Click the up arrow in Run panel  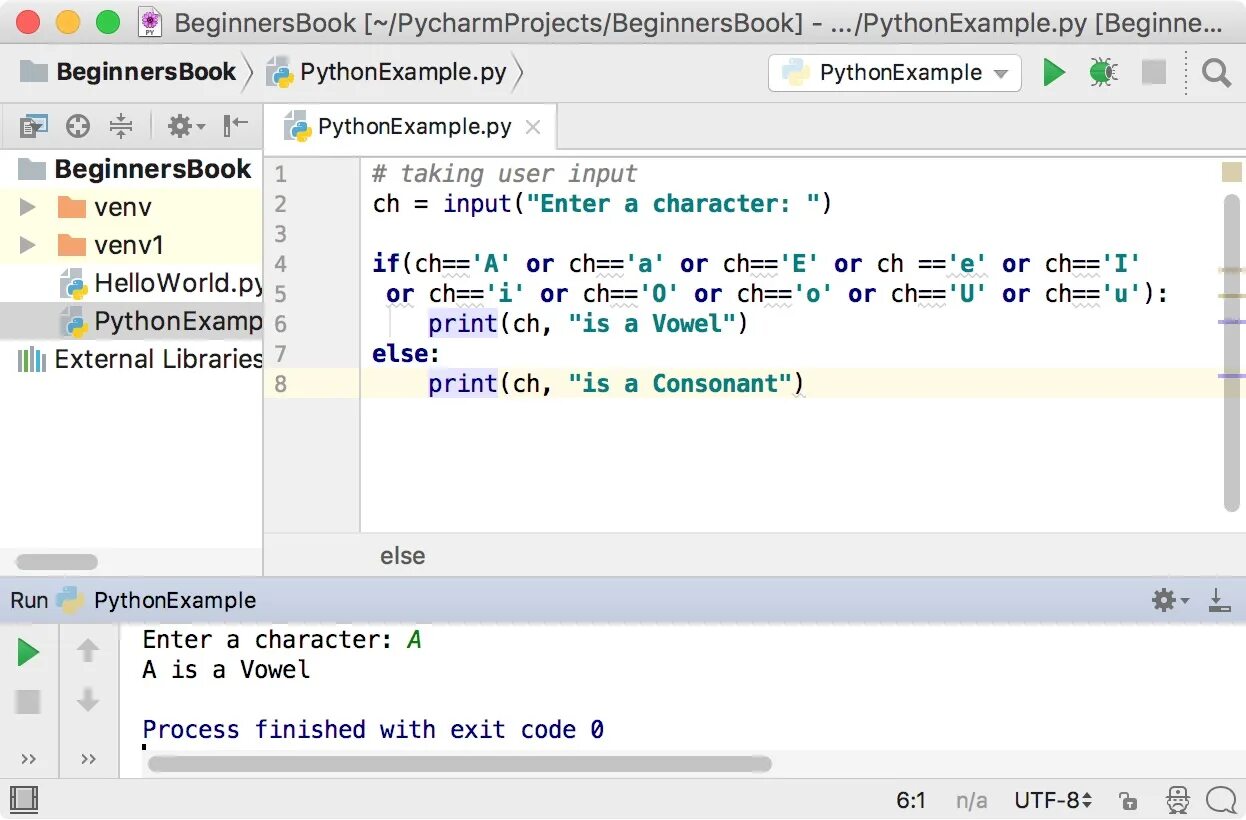click(88, 651)
